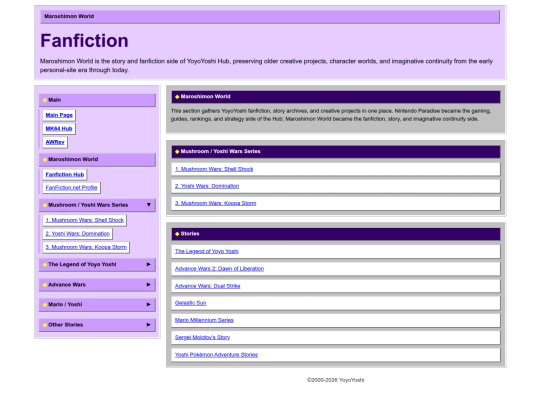
Task: Open the AWRev link
Action: tap(55, 142)
